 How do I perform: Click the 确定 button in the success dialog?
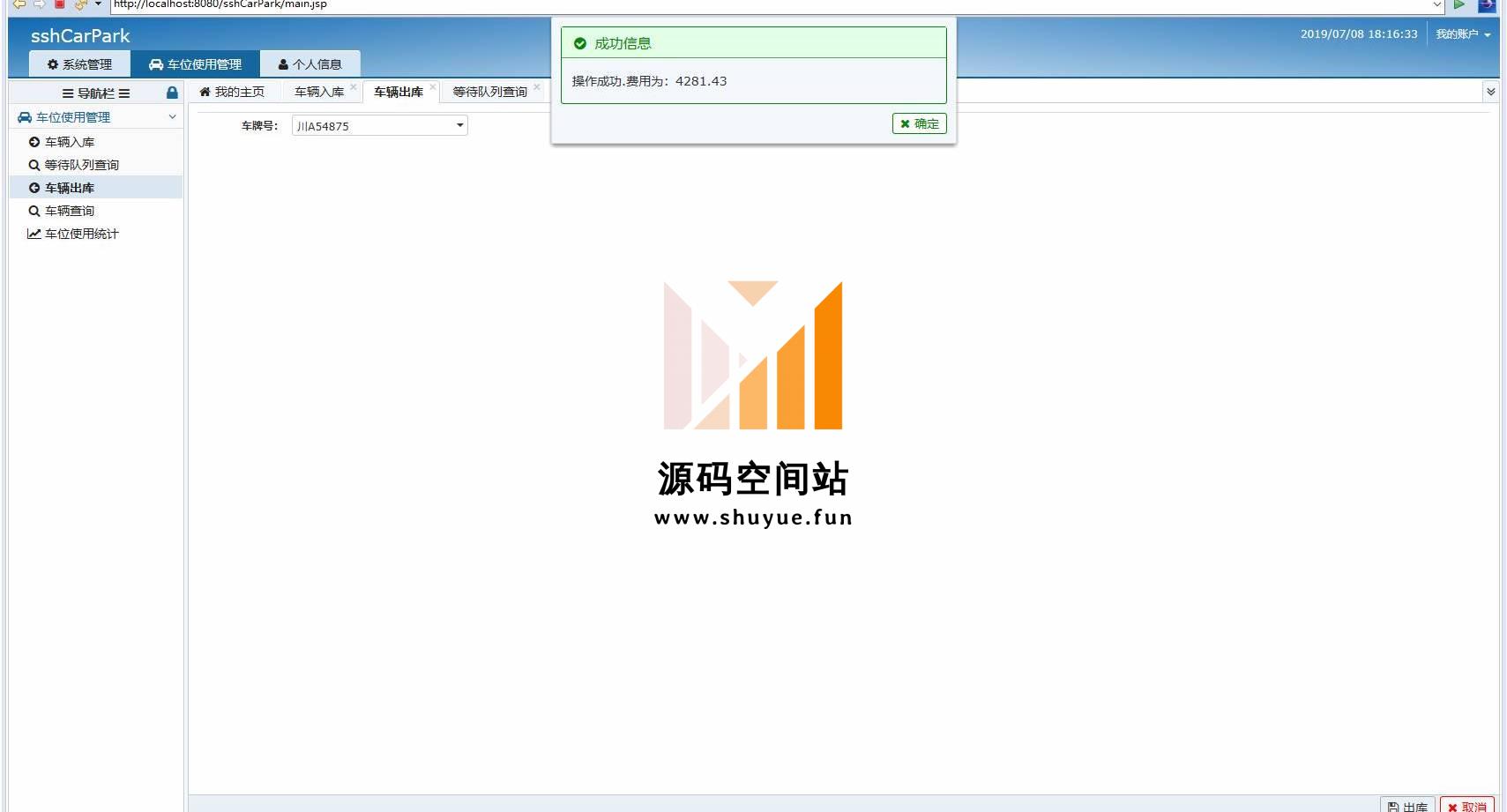[x=919, y=123]
